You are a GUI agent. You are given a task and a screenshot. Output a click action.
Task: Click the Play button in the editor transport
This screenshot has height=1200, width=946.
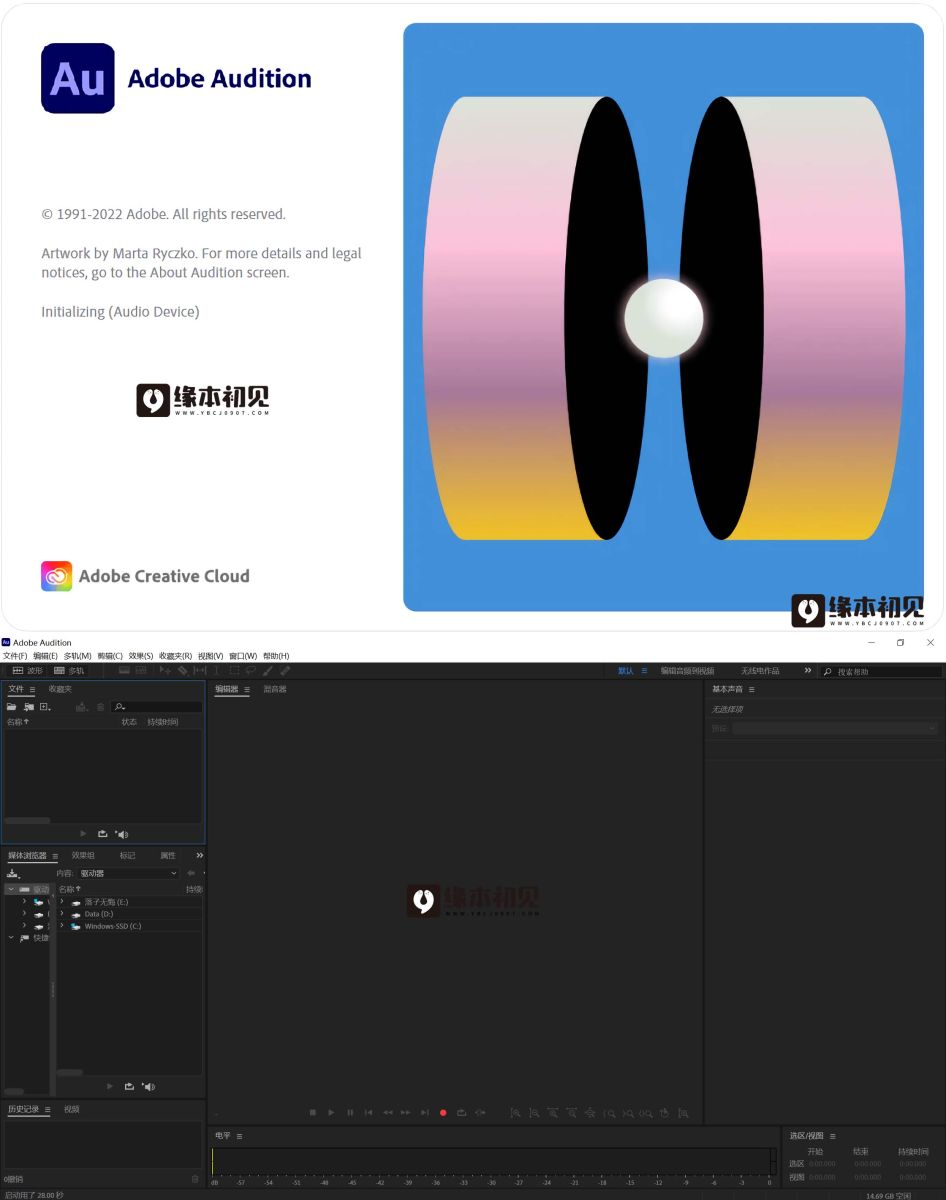pos(331,1113)
